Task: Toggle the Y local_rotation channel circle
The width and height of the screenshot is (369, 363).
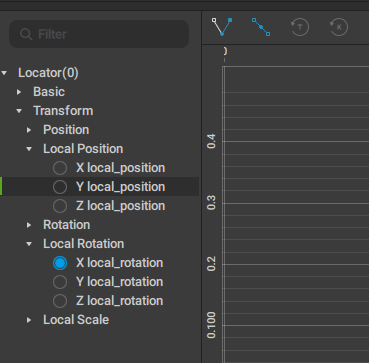Action: coord(60,282)
